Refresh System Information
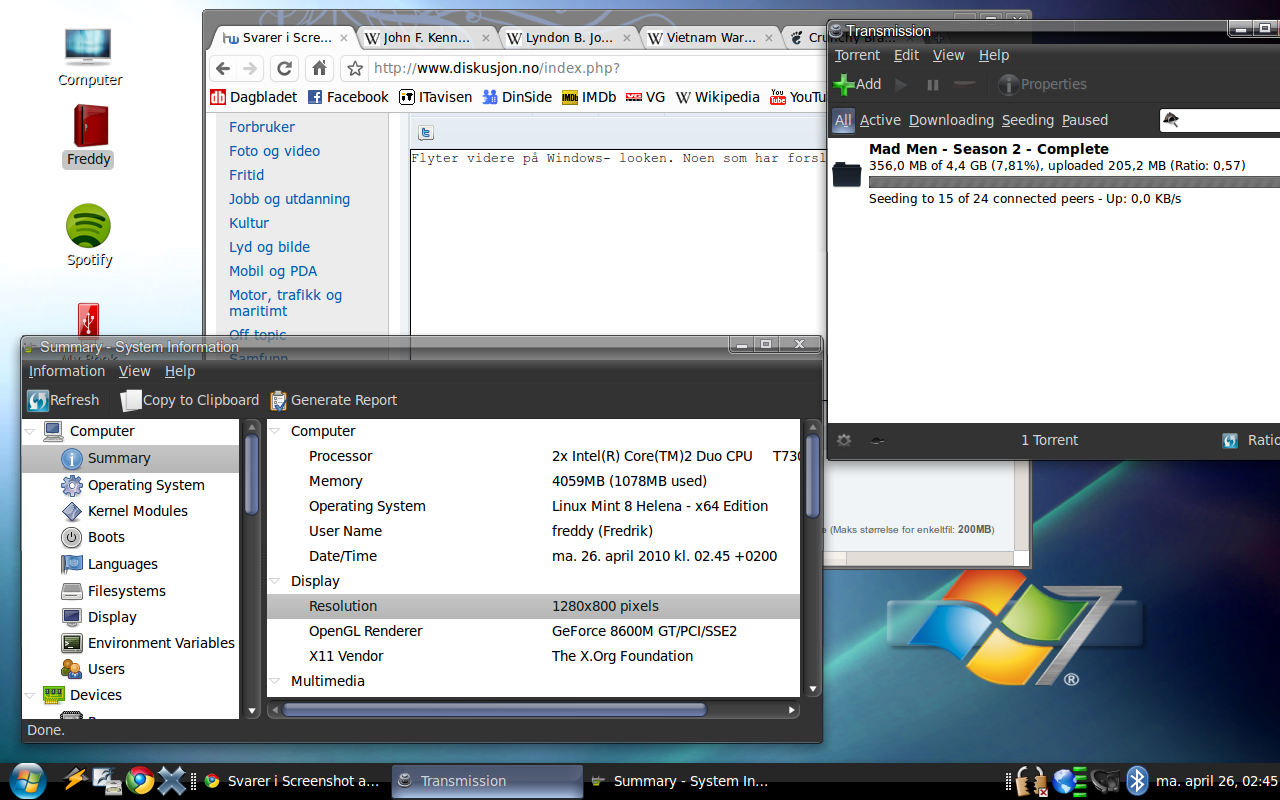 tap(64, 400)
